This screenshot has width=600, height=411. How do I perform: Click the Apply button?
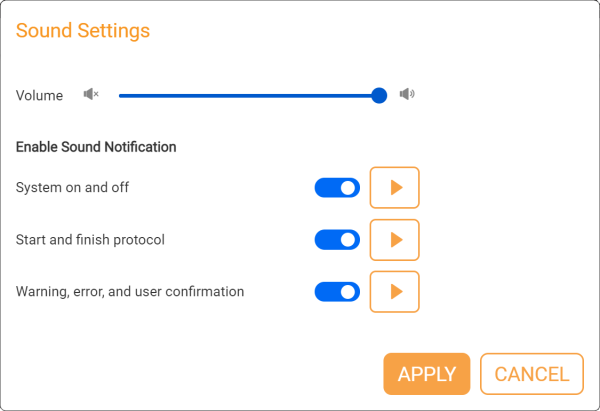click(427, 374)
